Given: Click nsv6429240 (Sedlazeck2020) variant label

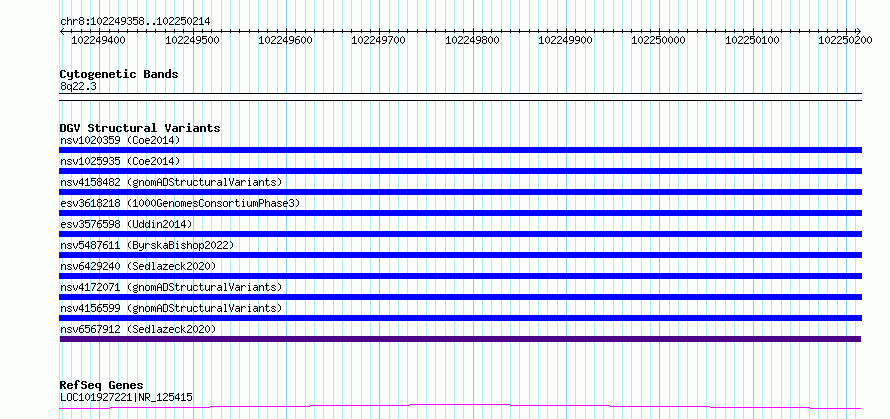Looking at the screenshot, I should [138, 266].
